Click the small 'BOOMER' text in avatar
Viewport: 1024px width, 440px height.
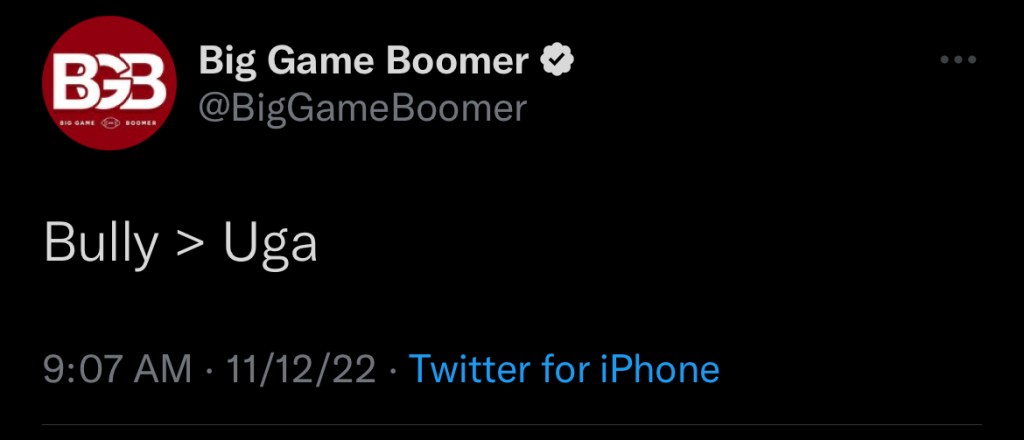143,123
